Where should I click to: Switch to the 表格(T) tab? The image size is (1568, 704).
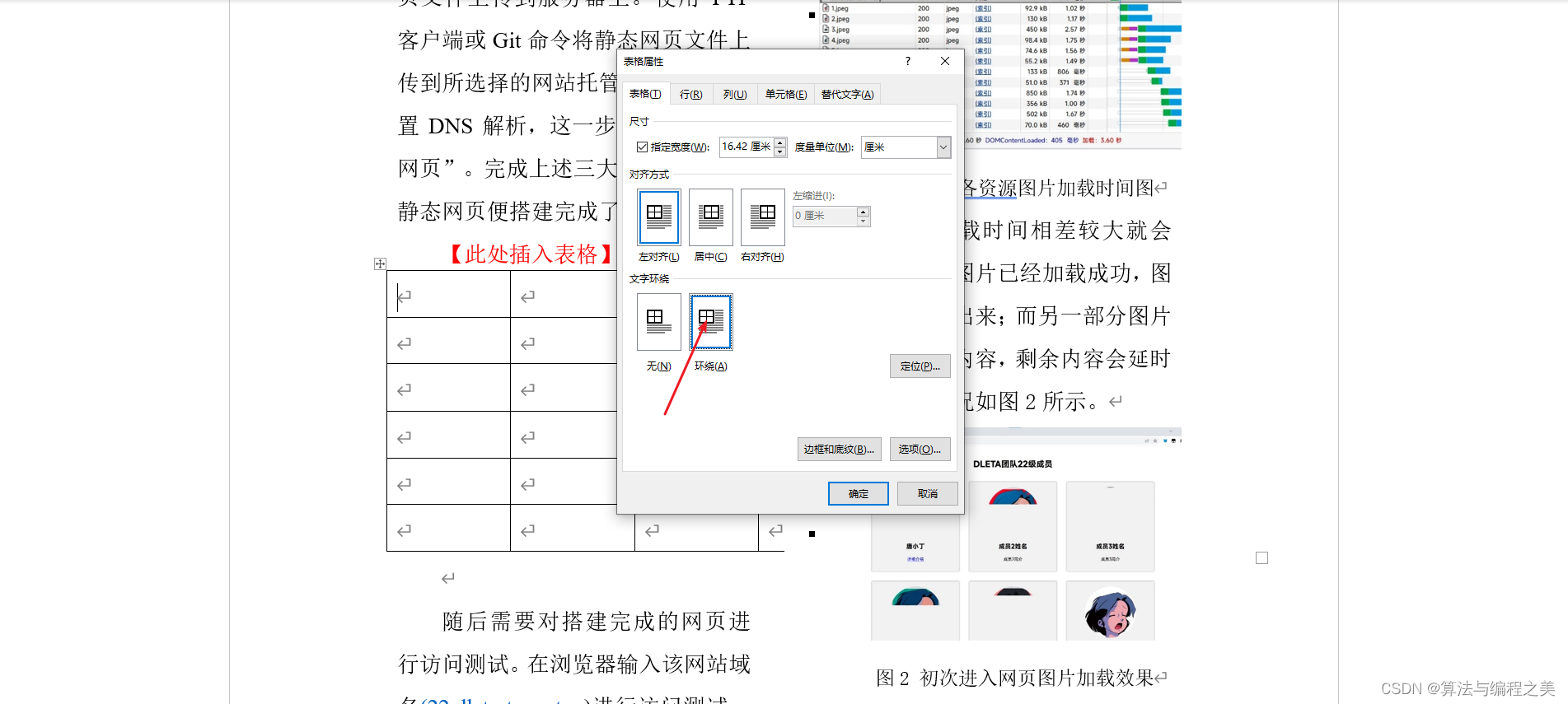tap(645, 94)
